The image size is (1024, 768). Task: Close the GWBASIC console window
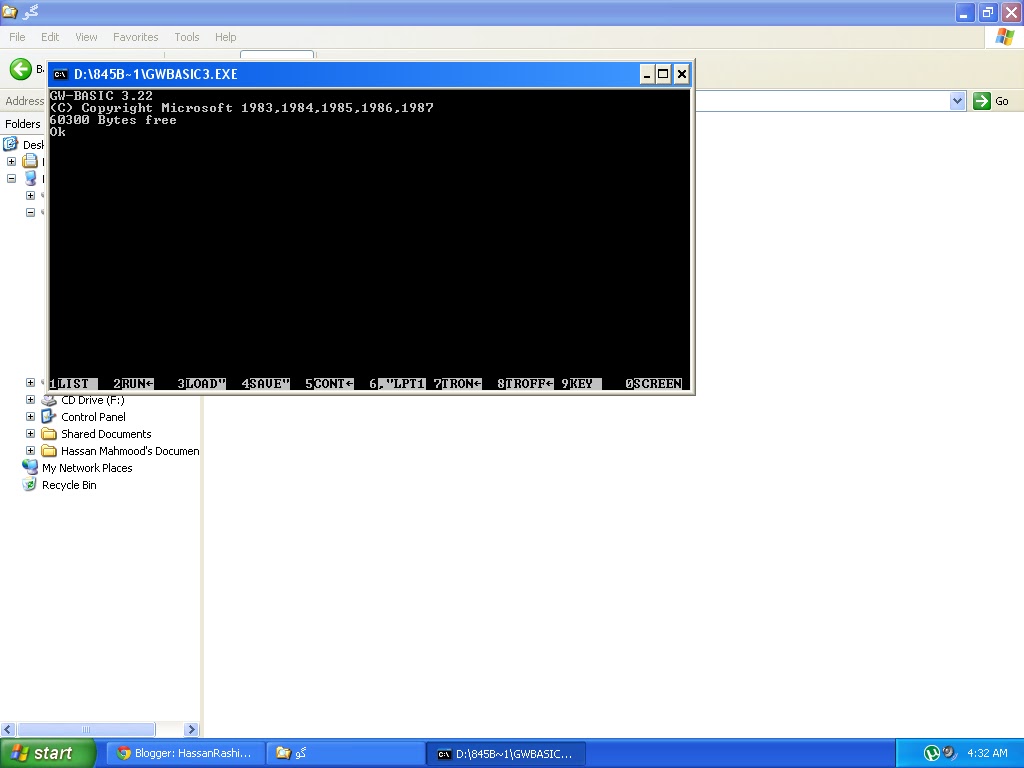[681, 74]
